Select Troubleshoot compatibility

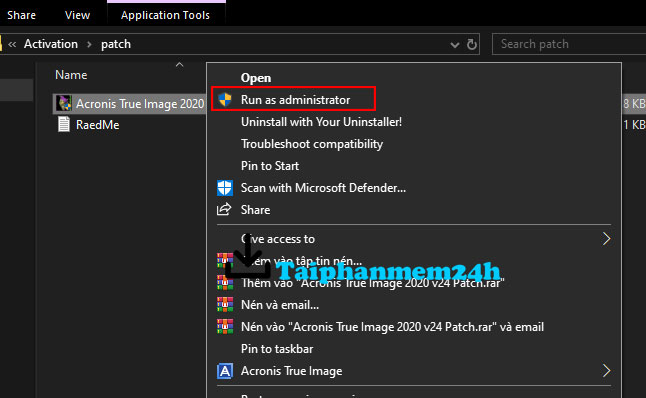tap(312, 144)
